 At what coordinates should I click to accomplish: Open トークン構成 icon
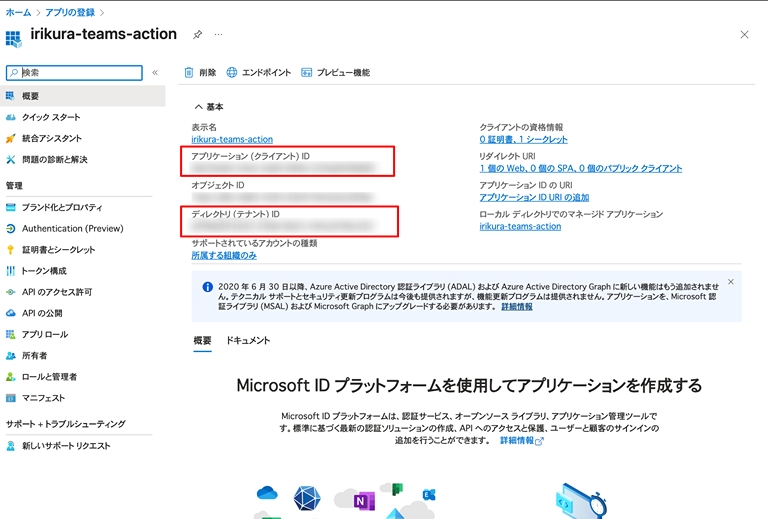[10, 271]
